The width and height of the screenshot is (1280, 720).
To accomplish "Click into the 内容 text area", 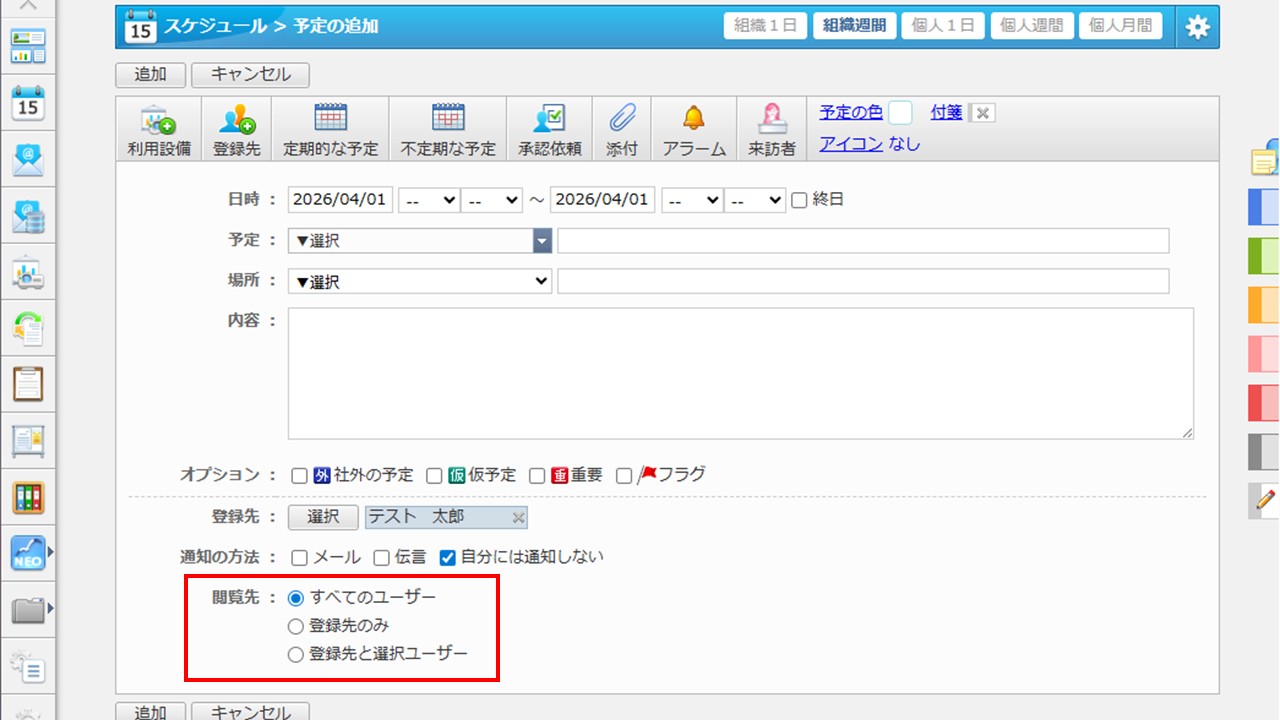I will (740, 373).
